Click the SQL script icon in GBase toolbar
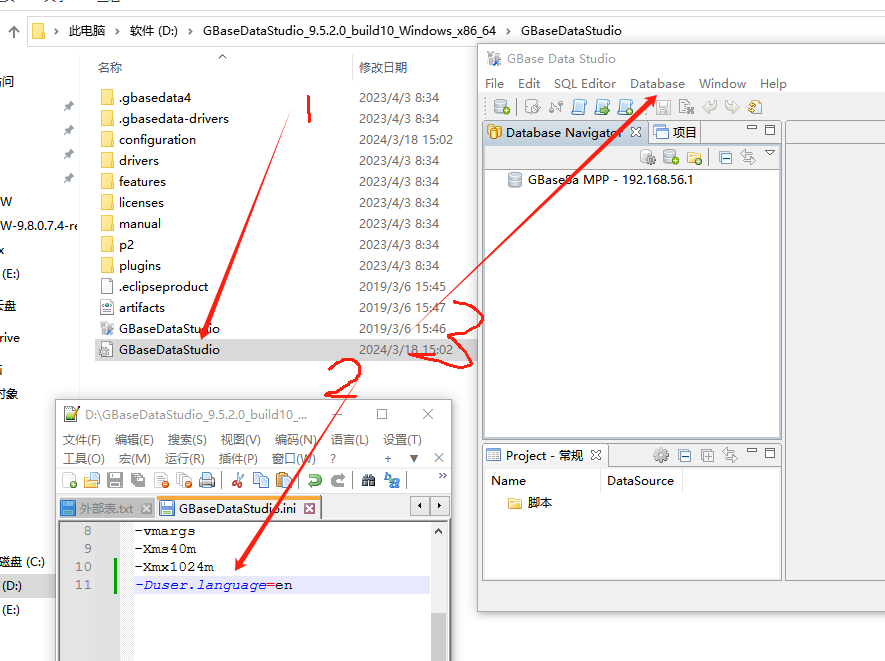The width and height of the screenshot is (885, 661). tap(579, 106)
